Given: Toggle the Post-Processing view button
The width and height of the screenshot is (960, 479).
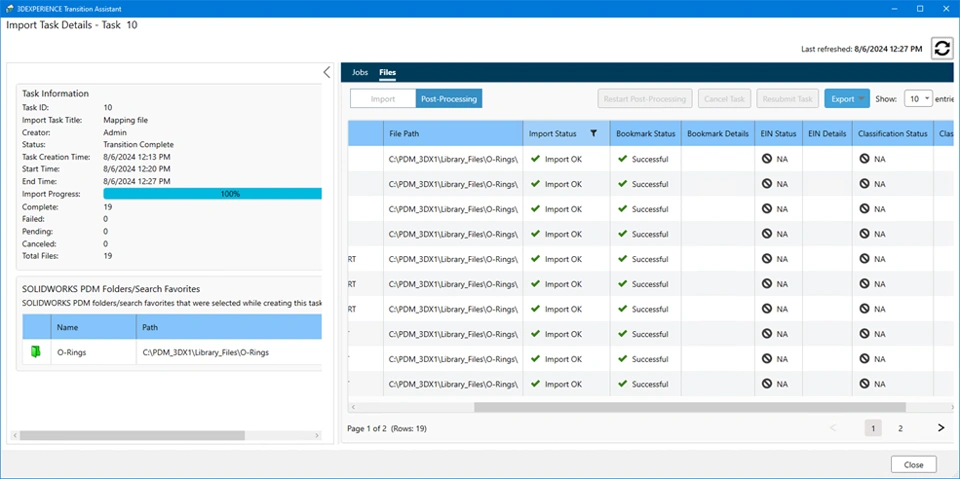Looking at the screenshot, I should point(449,98).
